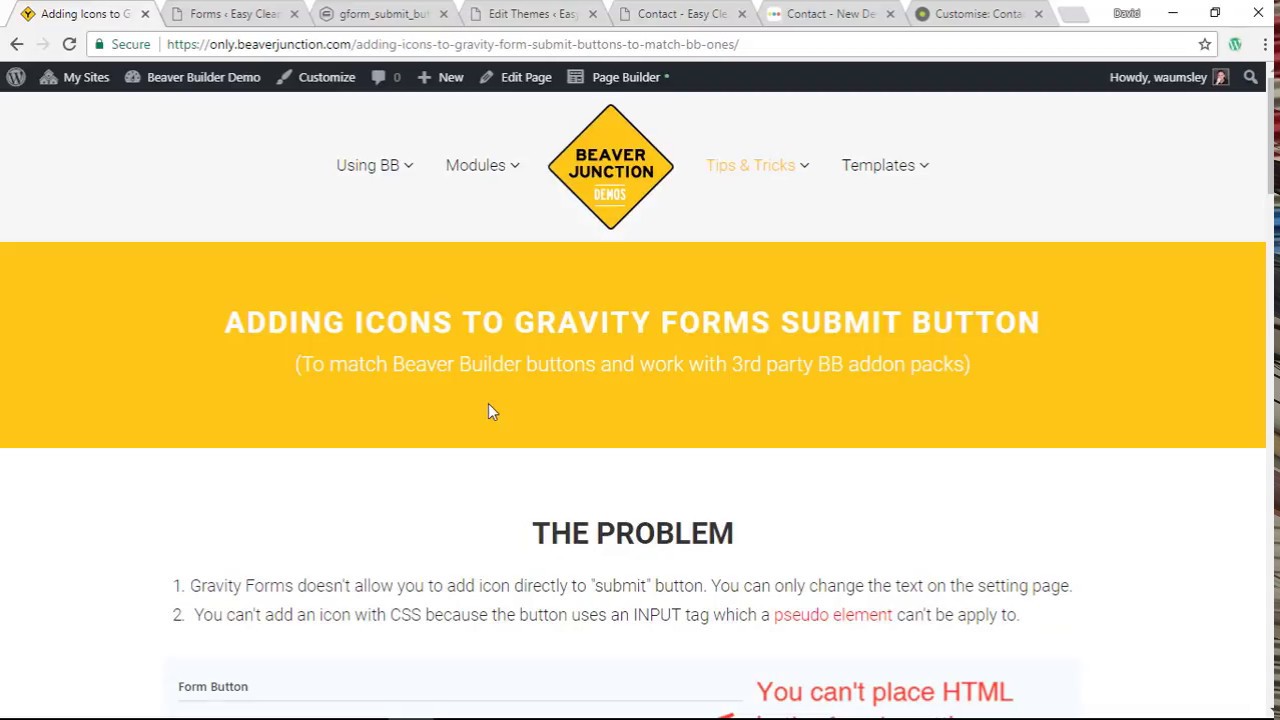
Task: Open the My Sites admin menu
Action: tap(75, 77)
